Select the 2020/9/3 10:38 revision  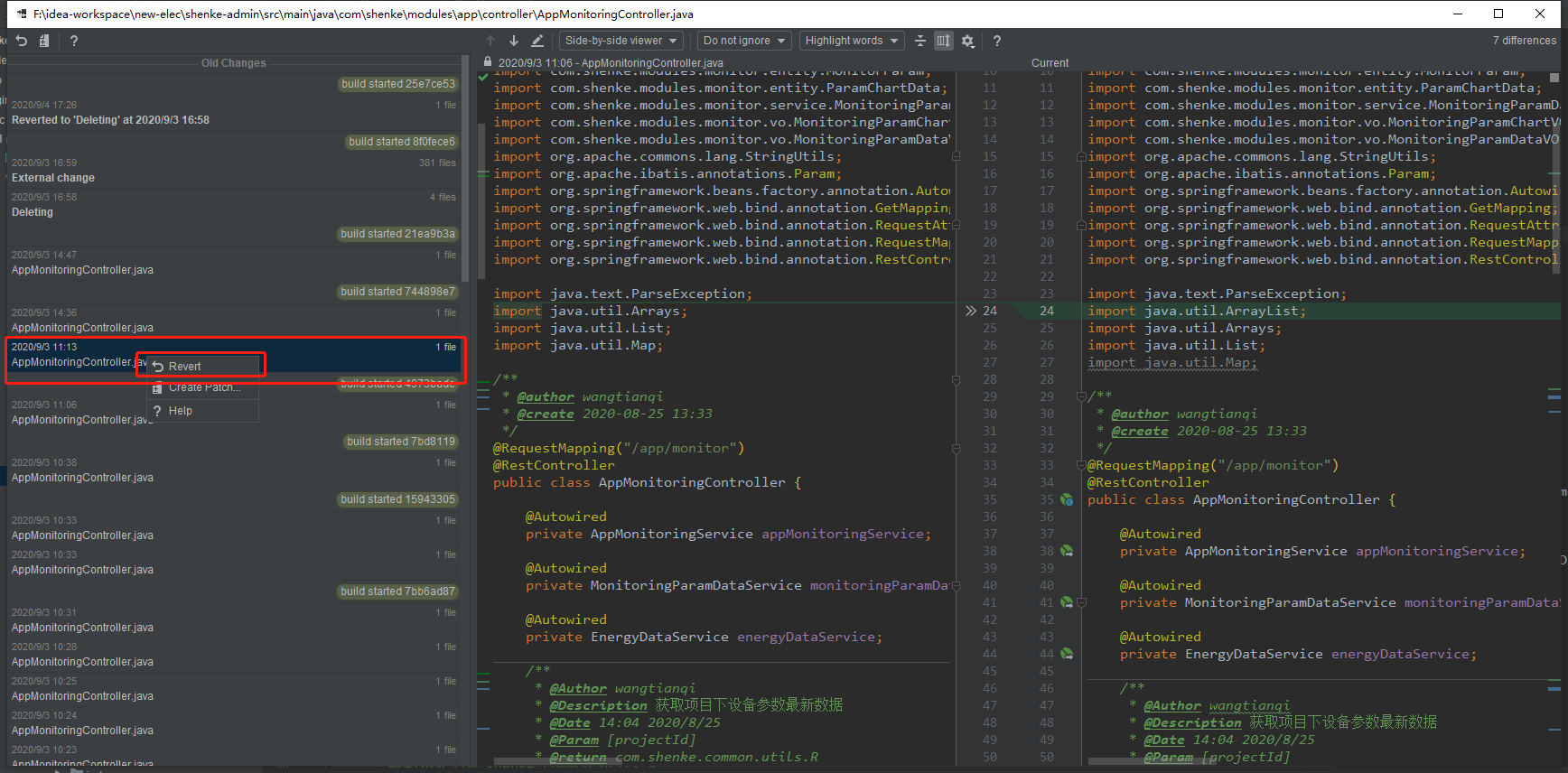(x=235, y=470)
